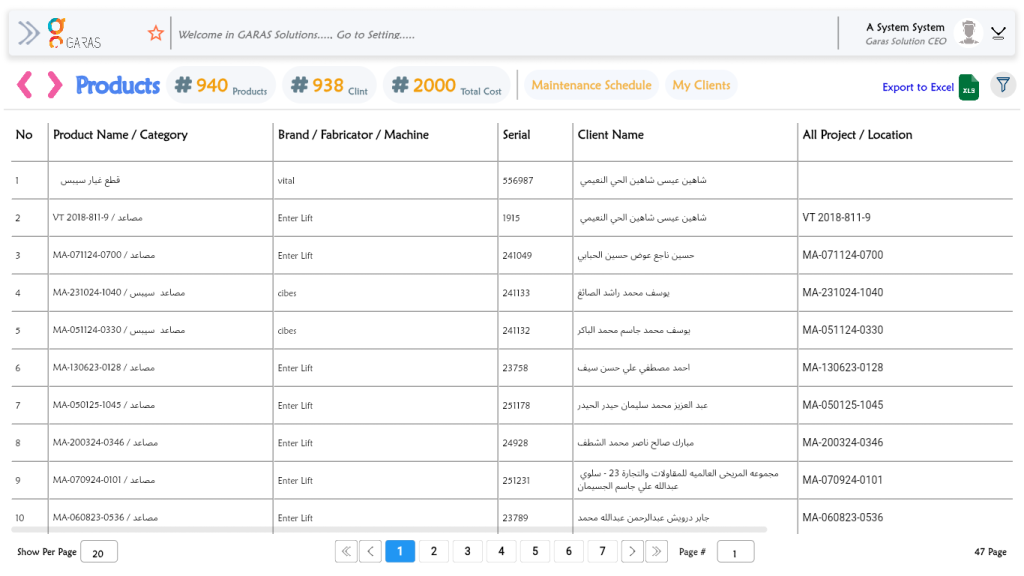Viewport: 1024px width, 576px height.
Task: Click the next page single arrow
Action: coord(632,551)
